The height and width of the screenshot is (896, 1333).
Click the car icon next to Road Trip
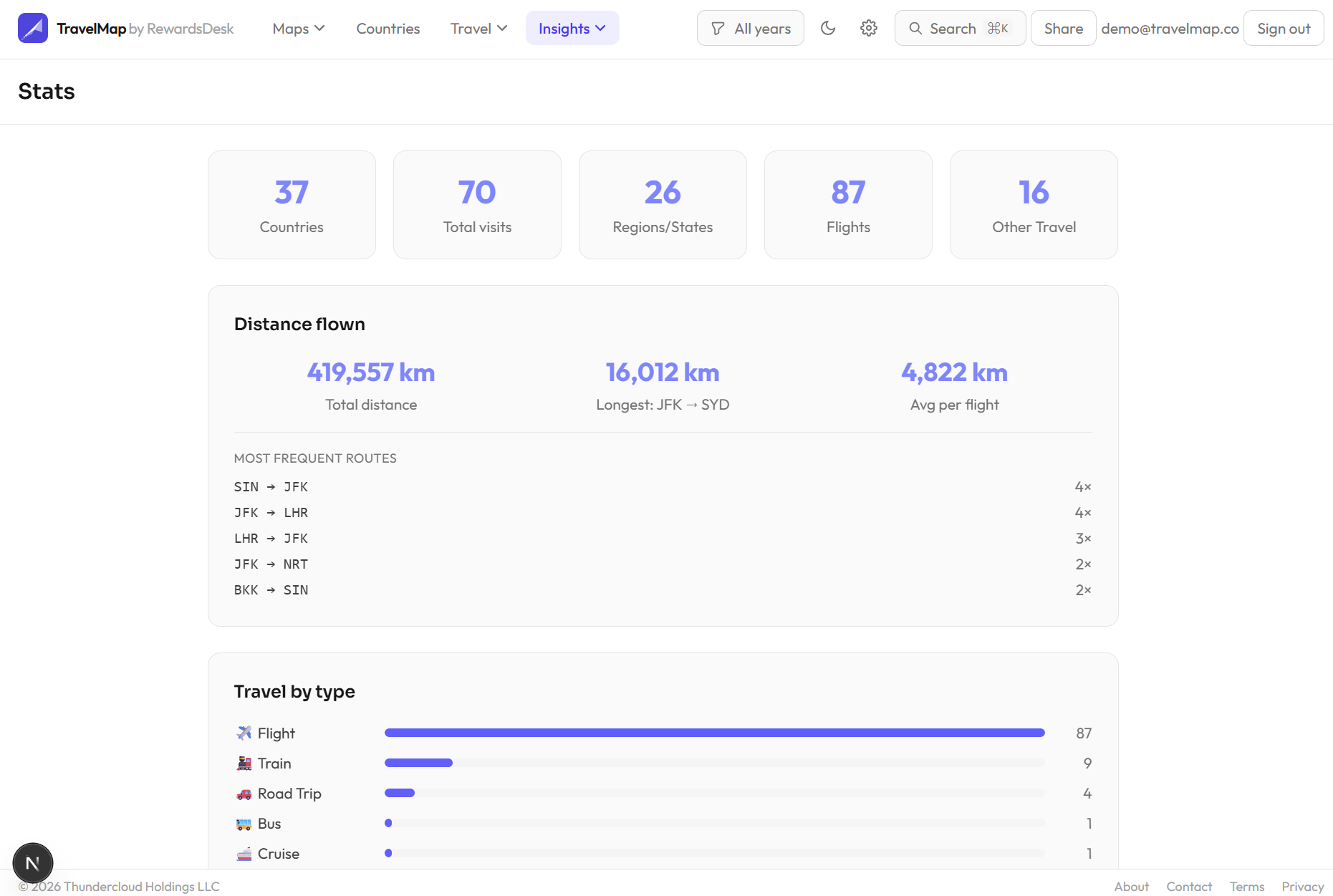pyautogui.click(x=244, y=793)
